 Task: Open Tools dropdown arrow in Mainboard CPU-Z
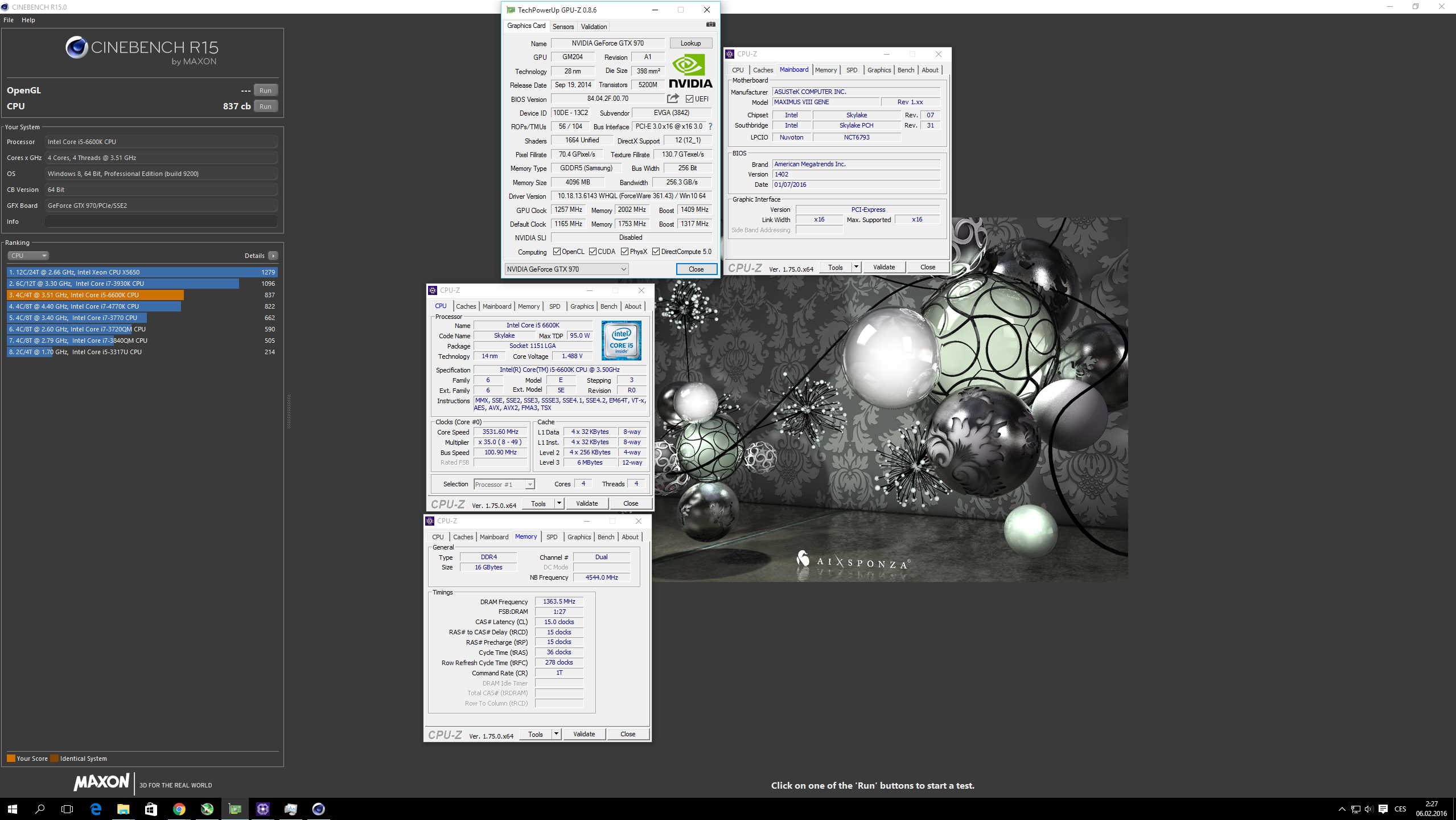(855, 267)
